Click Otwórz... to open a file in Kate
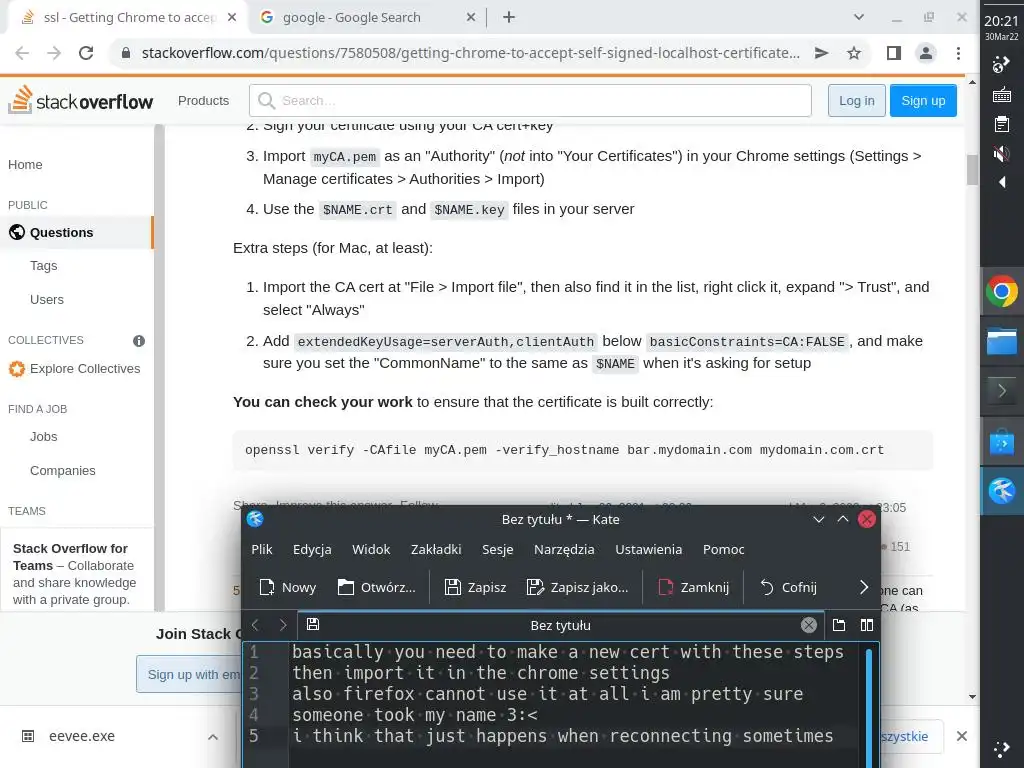The image size is (1024, 768). [x=377, y=587]
